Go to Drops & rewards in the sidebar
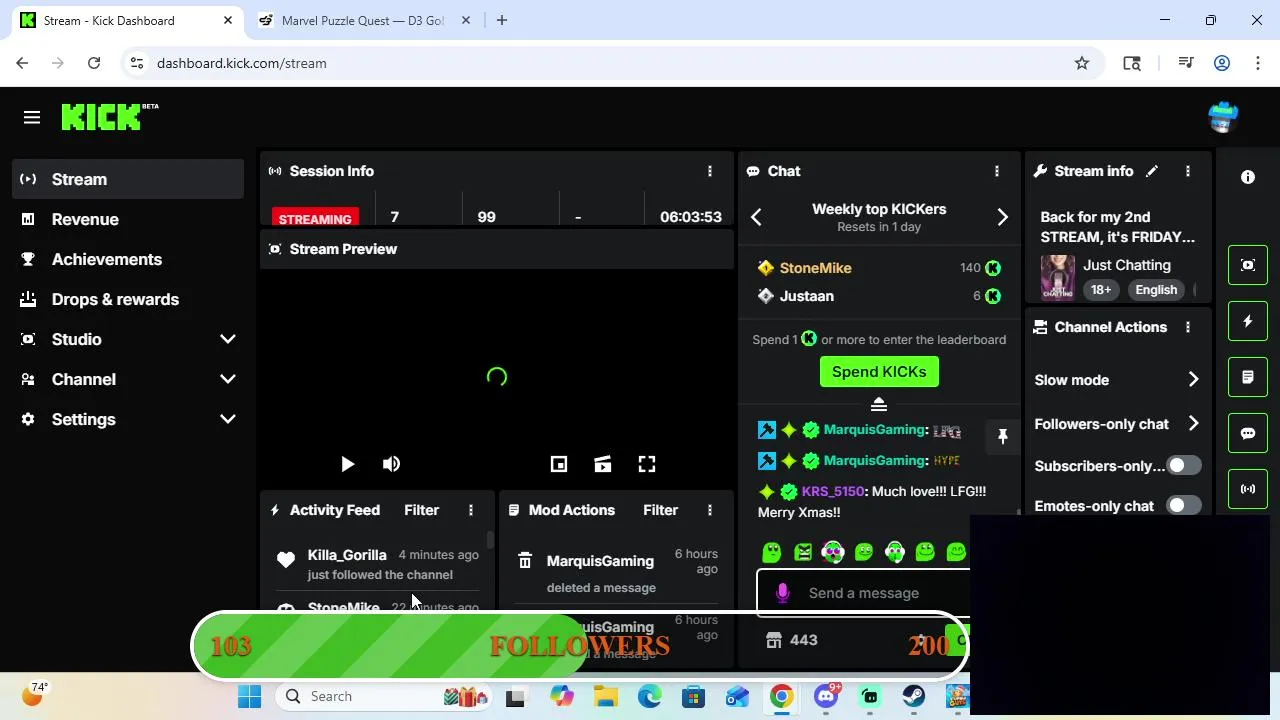The image size is (1280, 720). 128,299
